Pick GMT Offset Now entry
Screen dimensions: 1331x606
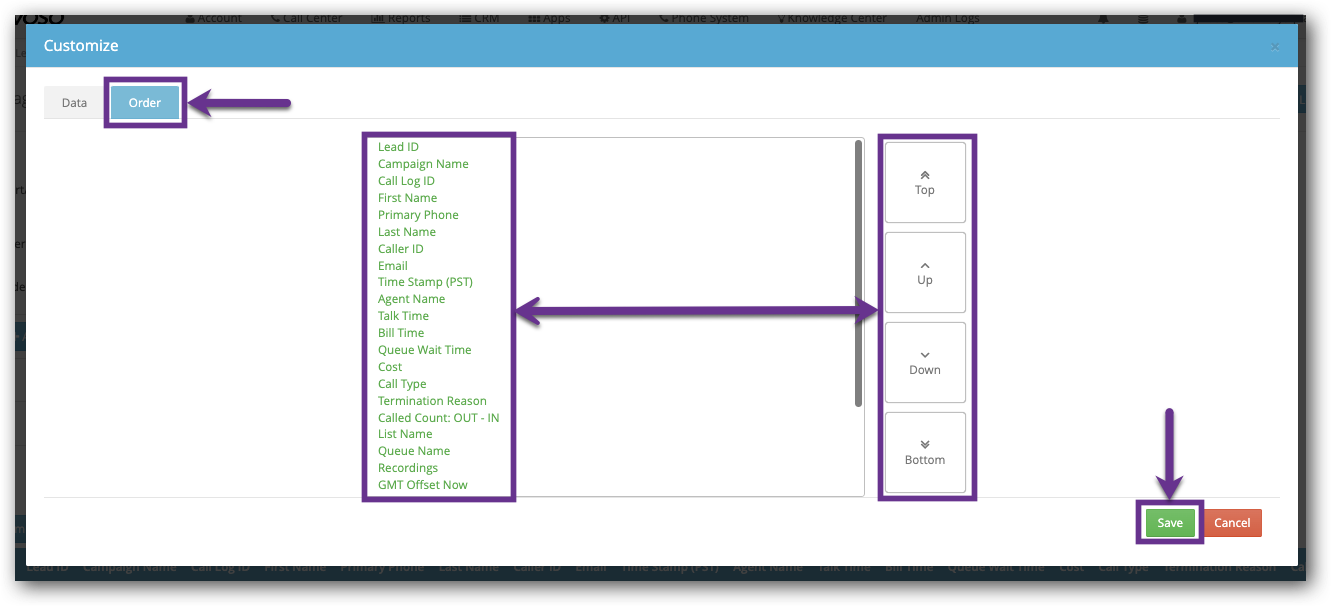coord(422,485)
